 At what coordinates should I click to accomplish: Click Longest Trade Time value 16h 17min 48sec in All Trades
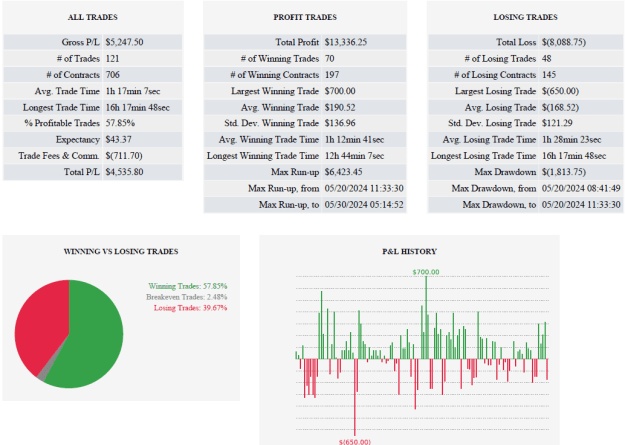(x=138, y=108)
